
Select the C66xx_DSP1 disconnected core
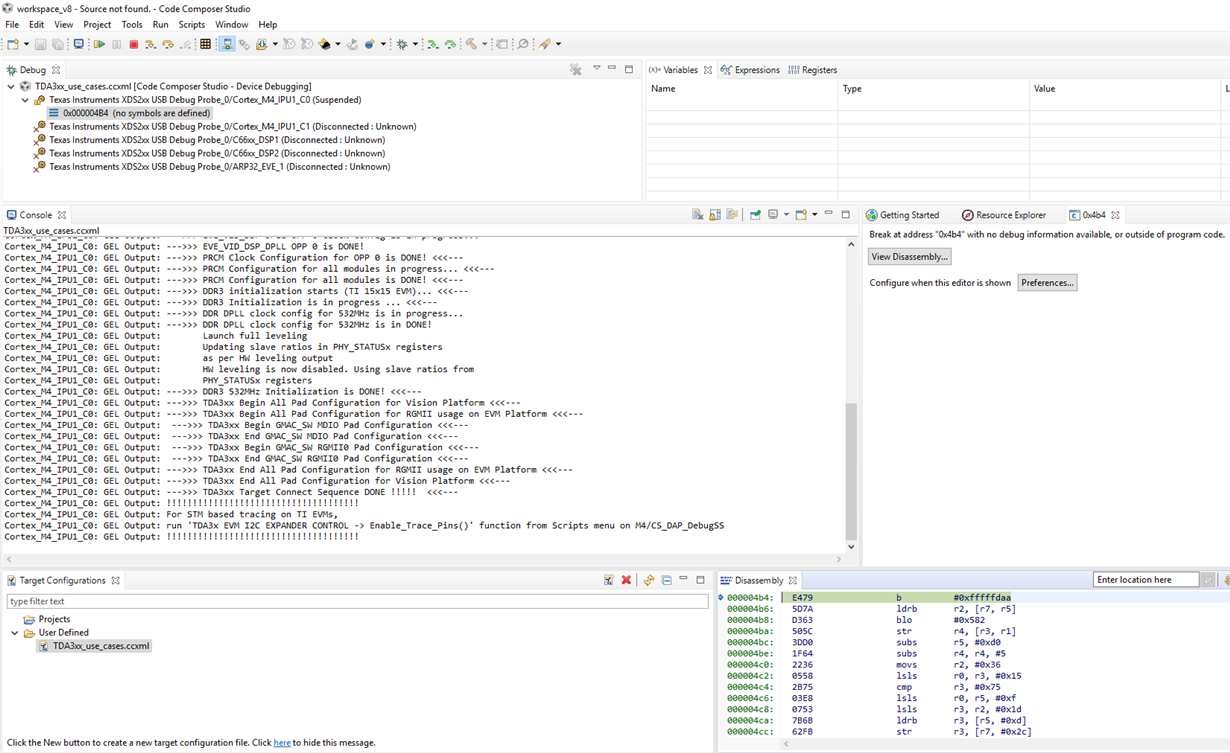pyautogui.click(x=209, y=140)
